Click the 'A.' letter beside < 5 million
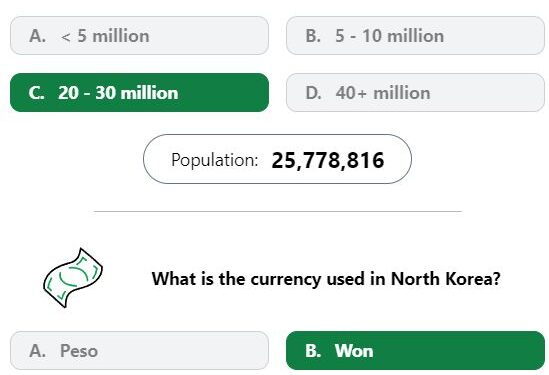The height and width of the screenshot is (375, 549). (37, 36)
